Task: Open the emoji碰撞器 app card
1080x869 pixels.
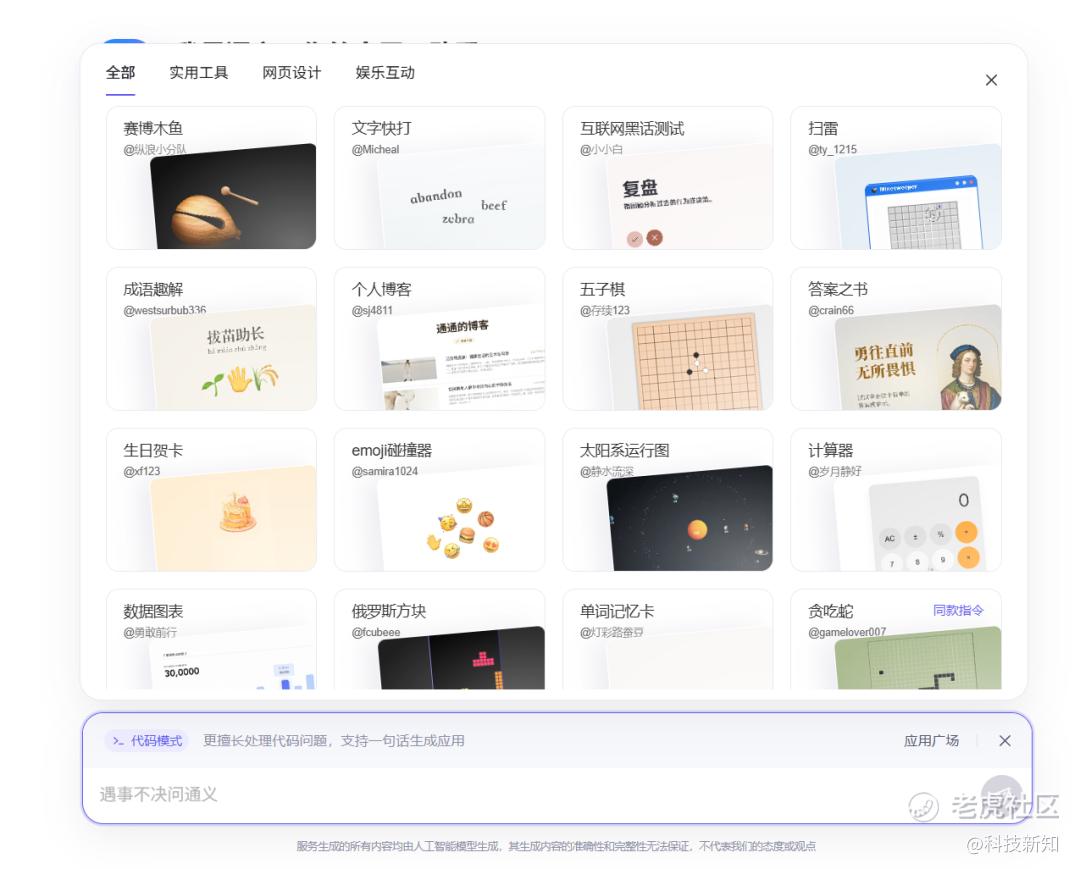Action: click(439, 500)
